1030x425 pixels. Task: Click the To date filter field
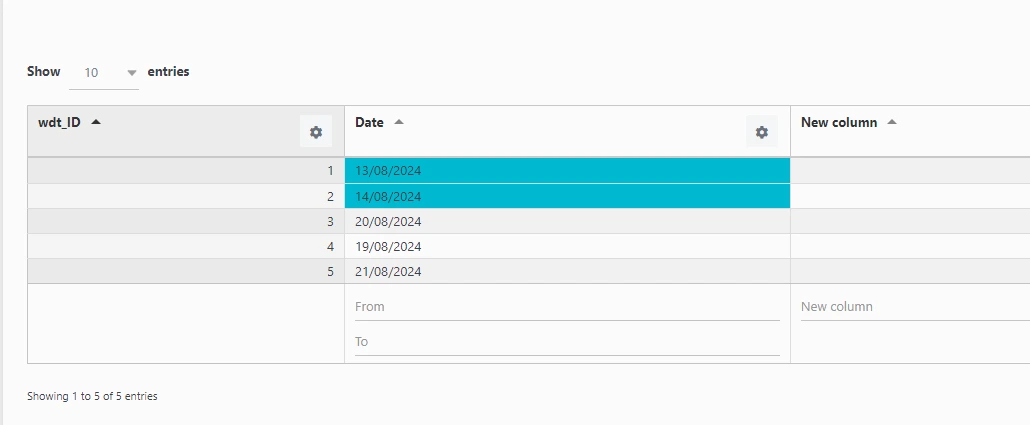(x=567, y=342)
